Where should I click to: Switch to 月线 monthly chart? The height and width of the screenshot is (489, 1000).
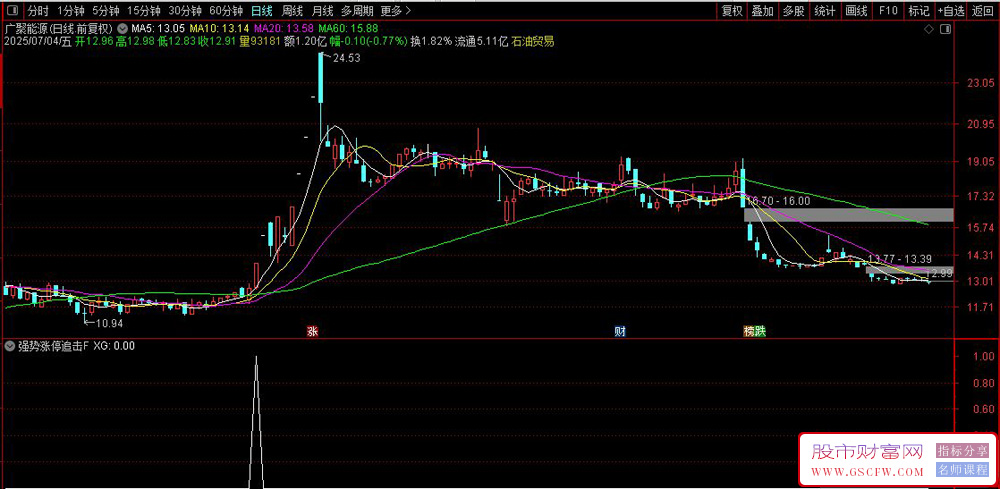(x=323, y=11)
